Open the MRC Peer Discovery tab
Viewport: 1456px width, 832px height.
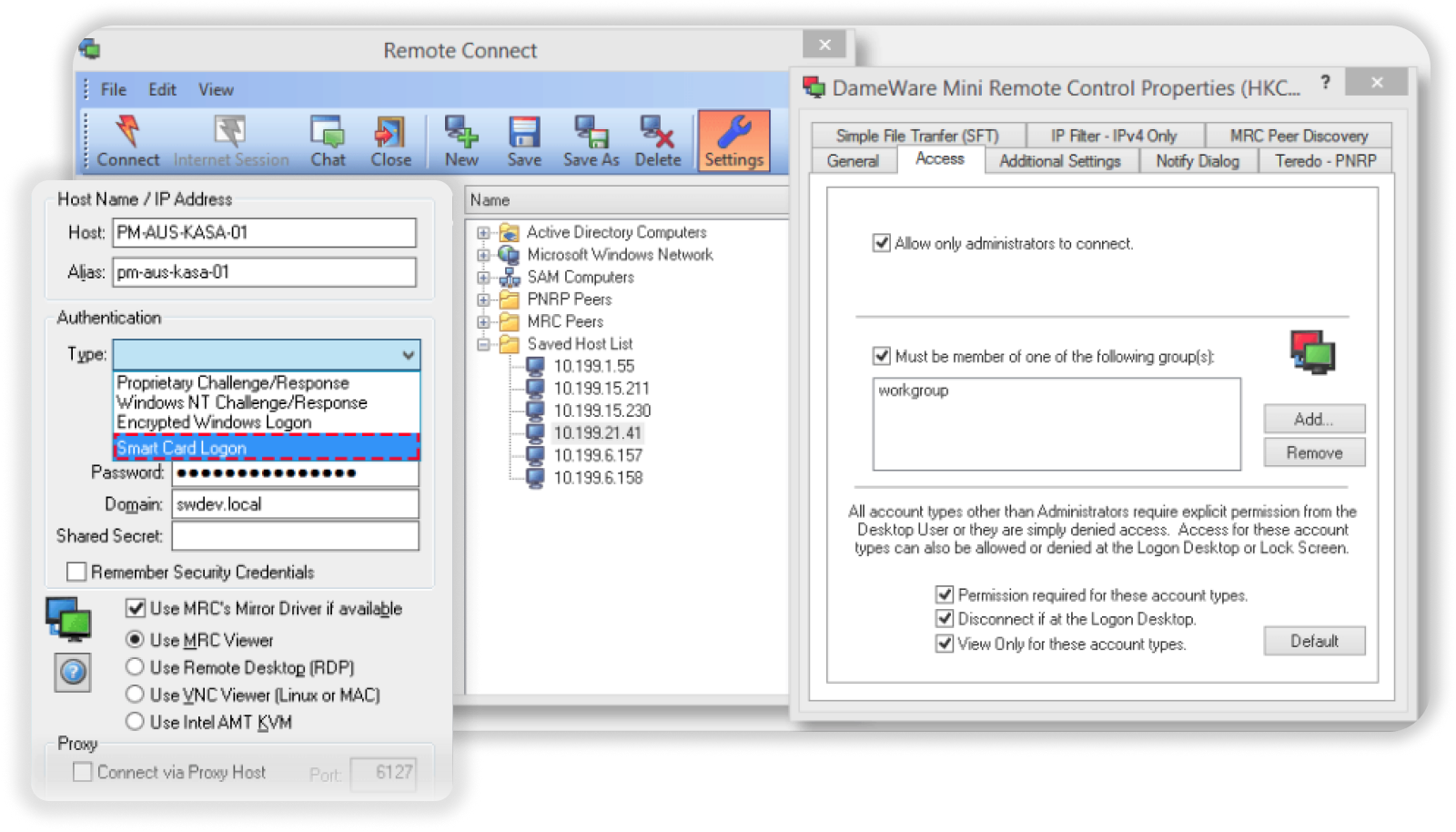coord(1299,136)
